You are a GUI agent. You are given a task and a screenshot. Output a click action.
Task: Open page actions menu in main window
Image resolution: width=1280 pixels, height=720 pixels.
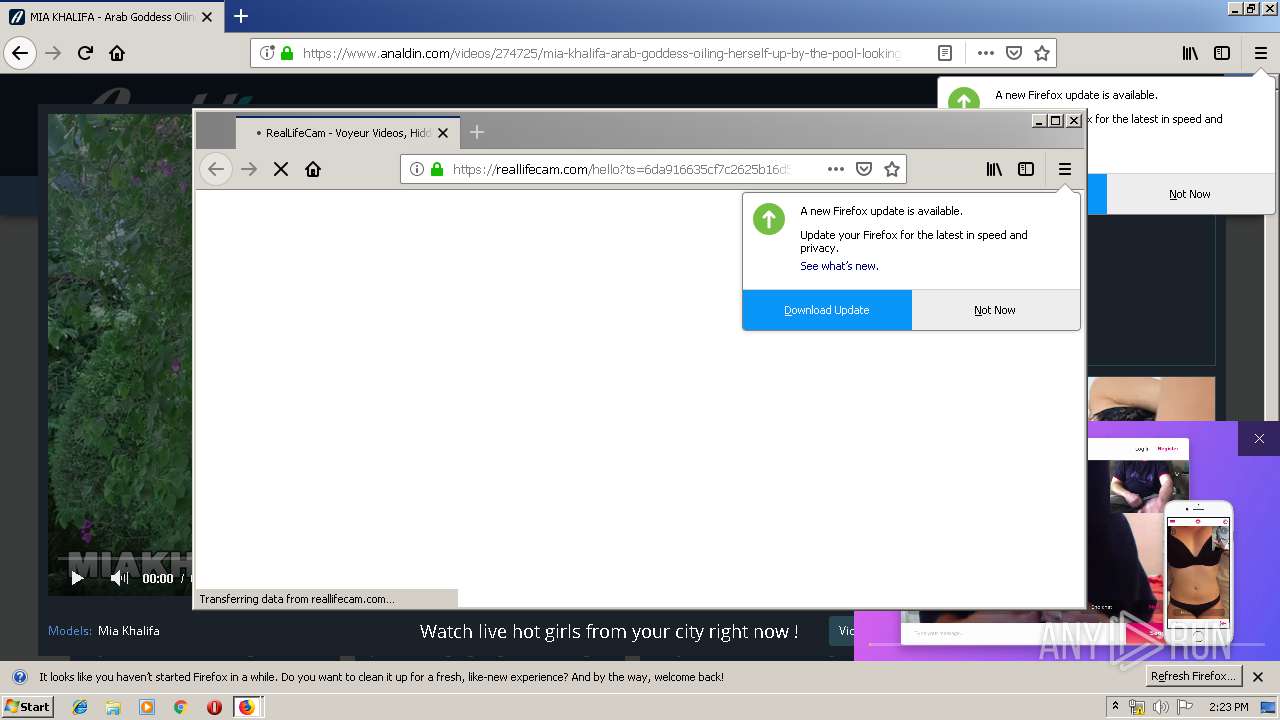pos(986,53)
